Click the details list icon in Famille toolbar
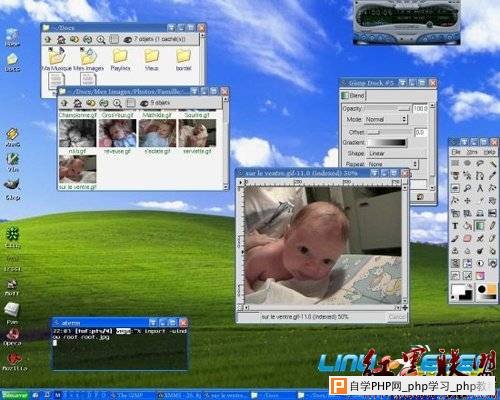The image size is (500, 400). [x=131, y=103]
